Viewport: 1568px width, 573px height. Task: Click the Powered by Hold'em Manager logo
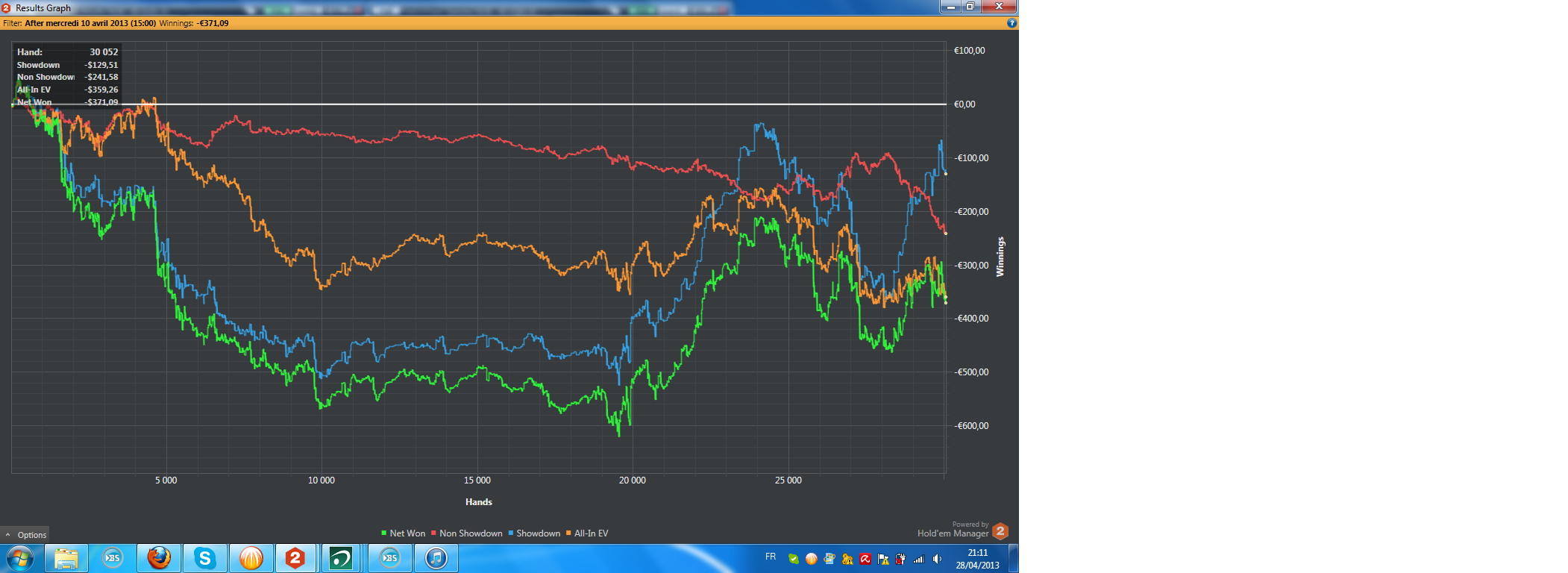tap(963, 530)
